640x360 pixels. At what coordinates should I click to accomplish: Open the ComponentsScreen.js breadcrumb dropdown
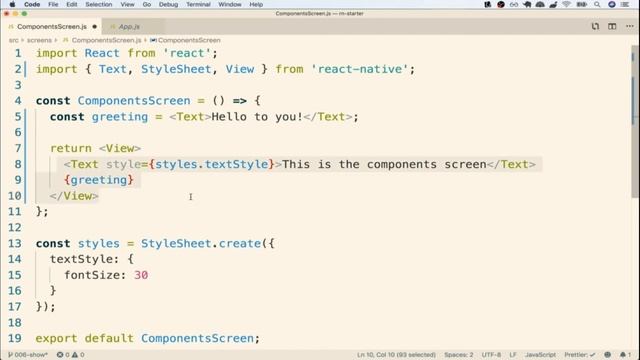[x=106, y=40]
